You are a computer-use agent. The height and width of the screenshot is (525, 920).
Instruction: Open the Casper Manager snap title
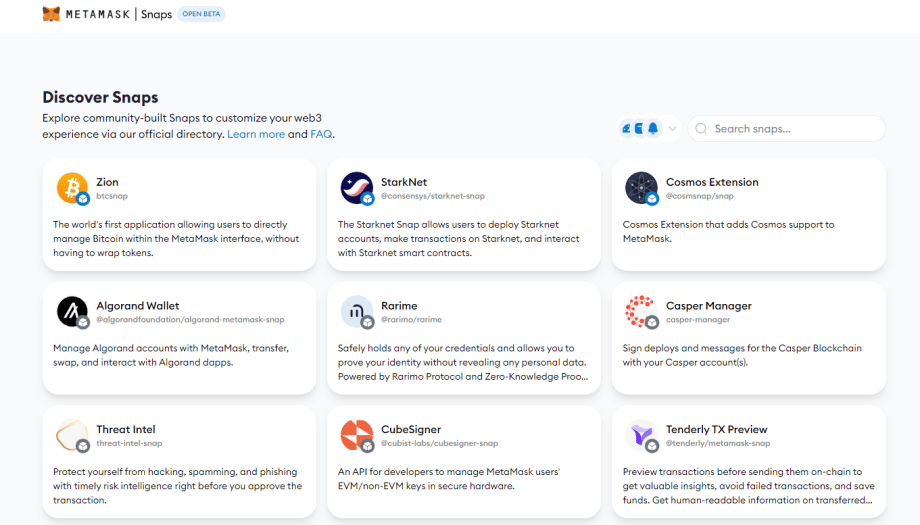pos(708,306)
